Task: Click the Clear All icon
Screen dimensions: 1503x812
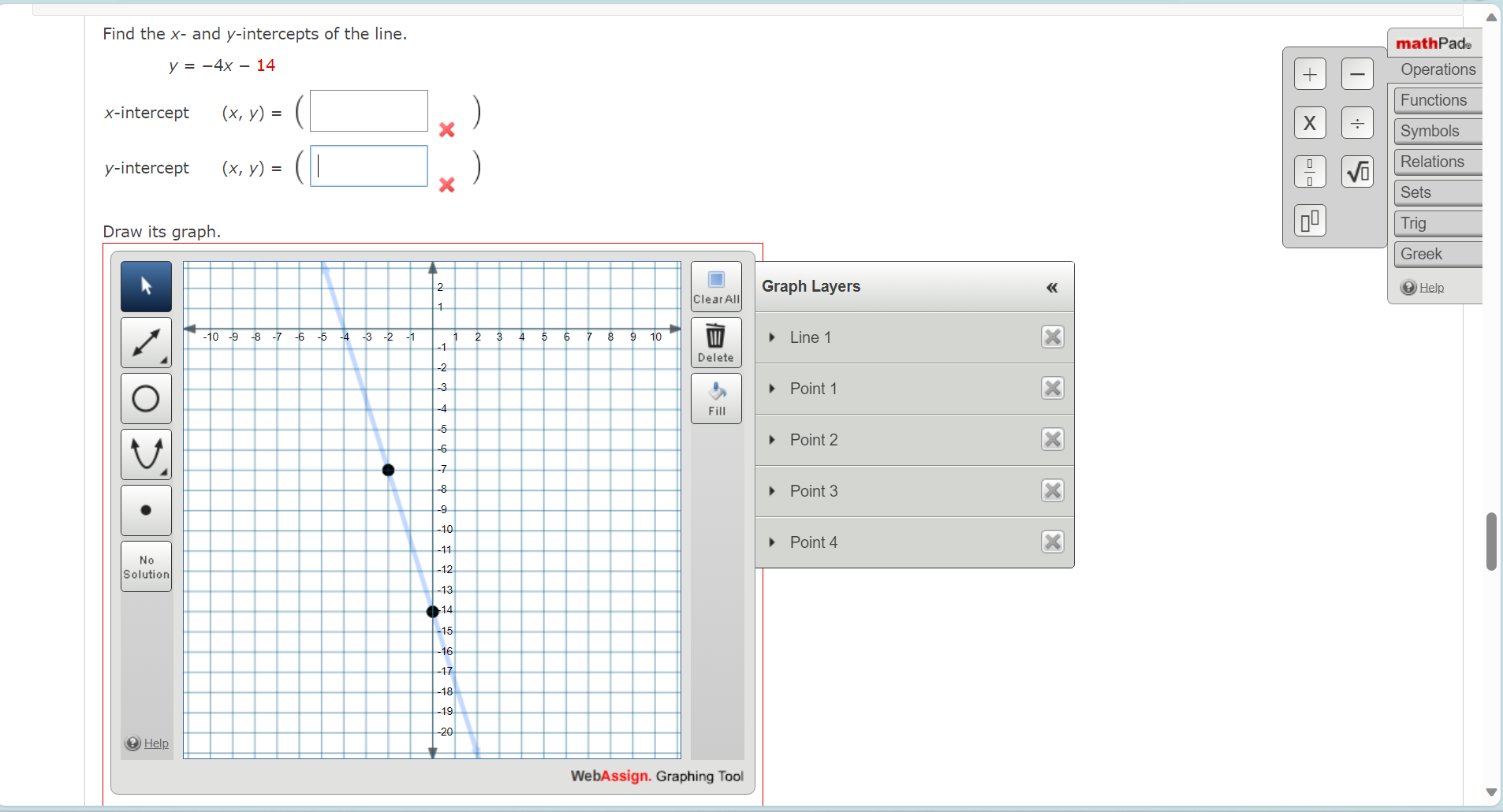Action: (715, 285)
